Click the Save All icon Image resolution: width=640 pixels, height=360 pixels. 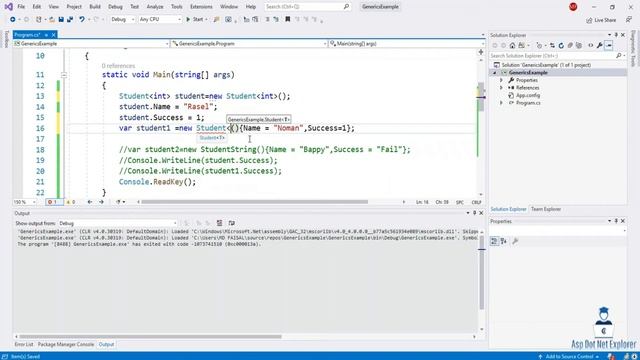point(70,19)
